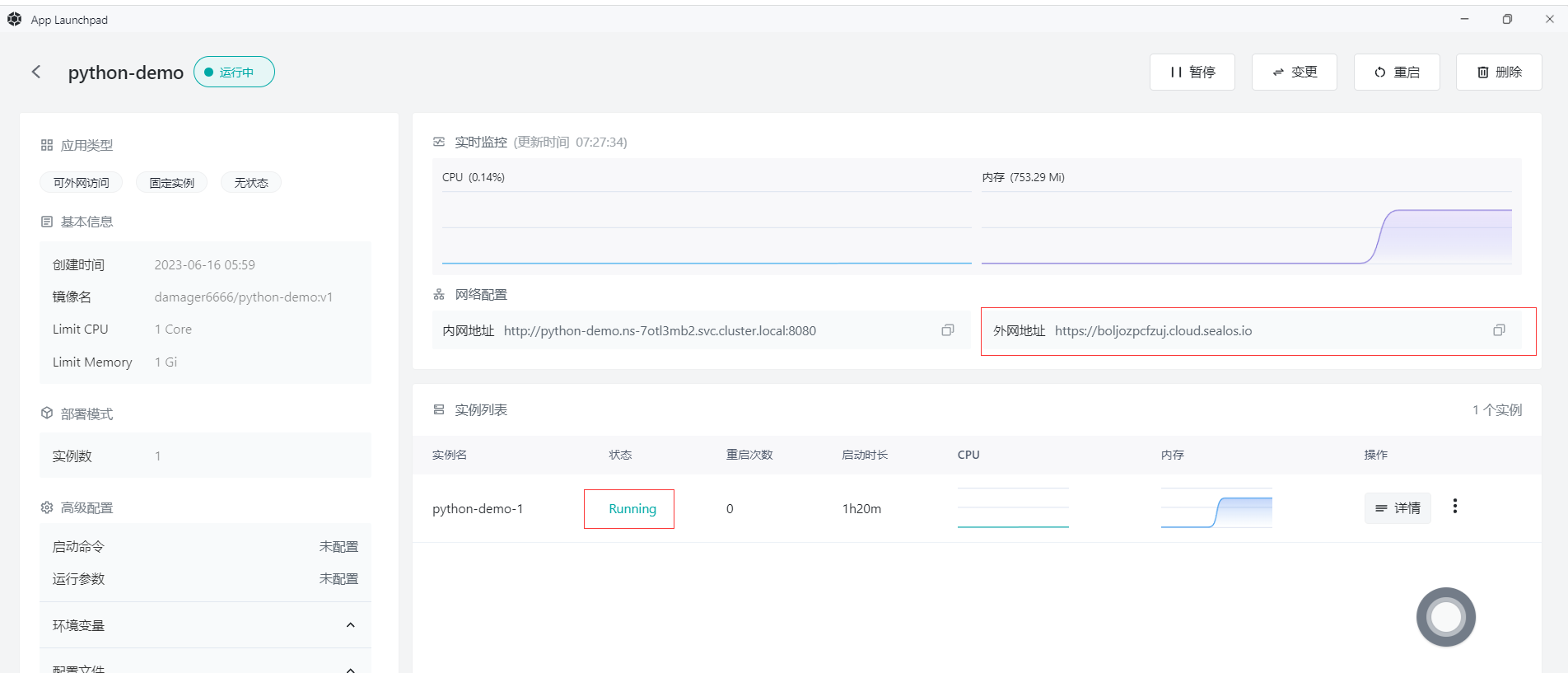The image size is (1568, 673).
Task: Restart the app using 重启 button
Action: tap(1396, 72)
